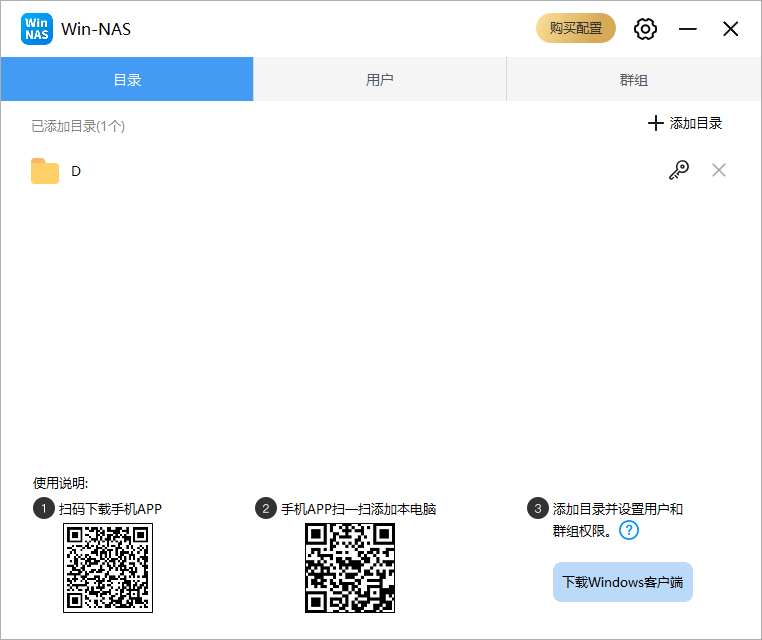Switch to the 目录 tab
Viewport: 762px width, 640px height.
pos(127,80)
